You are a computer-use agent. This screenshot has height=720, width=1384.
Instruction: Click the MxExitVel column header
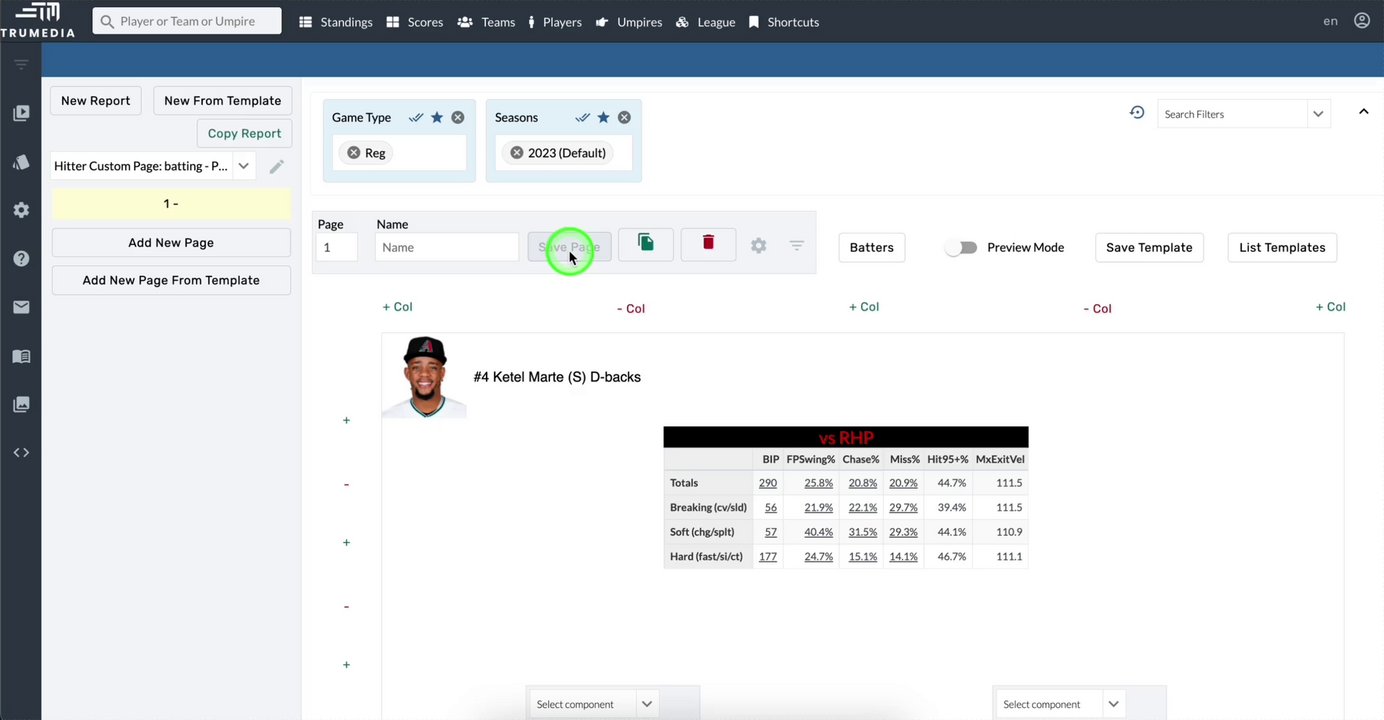click(x=1000, y=459)
